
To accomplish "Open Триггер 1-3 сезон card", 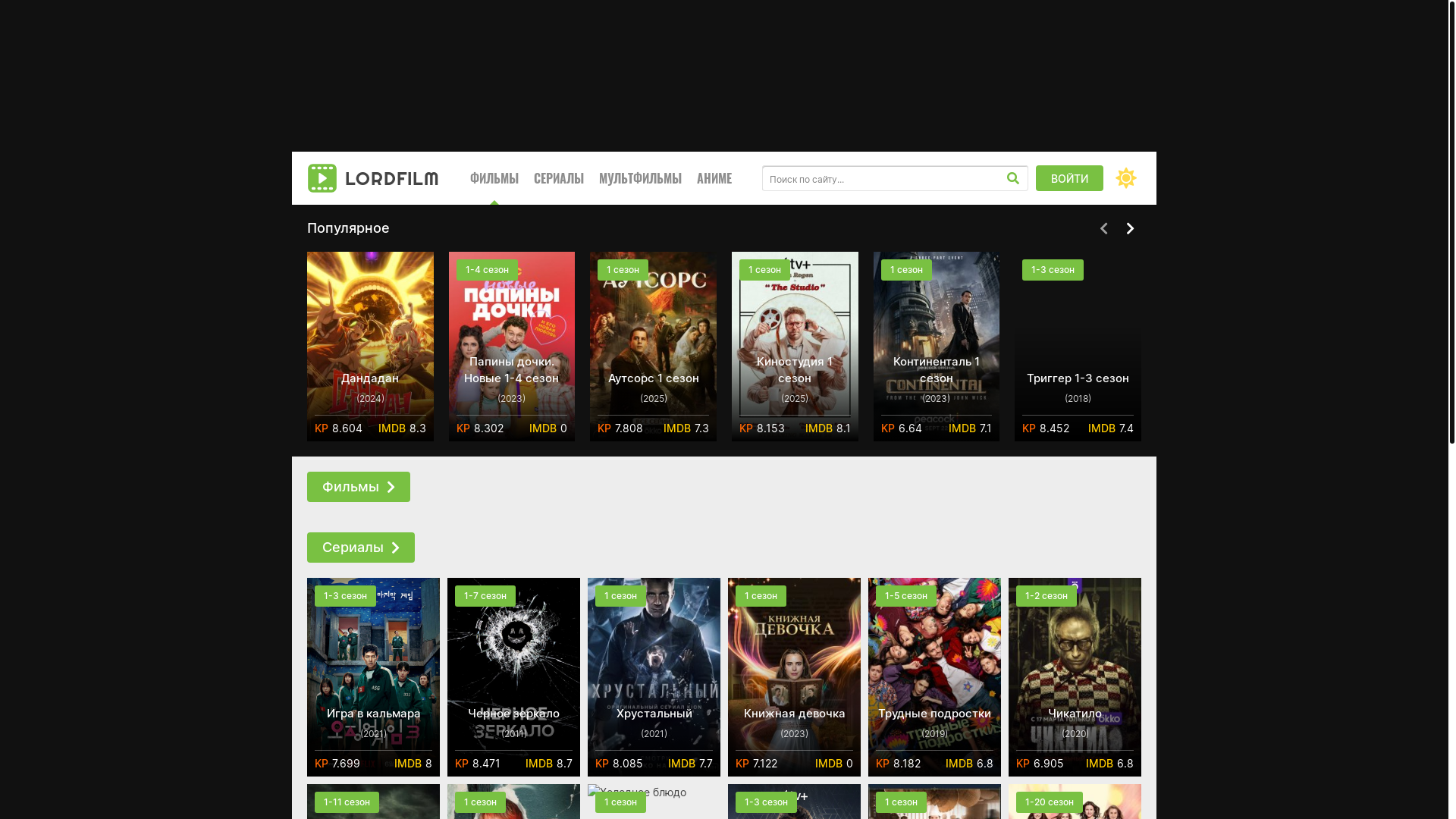I will (x=1078, y=347).
